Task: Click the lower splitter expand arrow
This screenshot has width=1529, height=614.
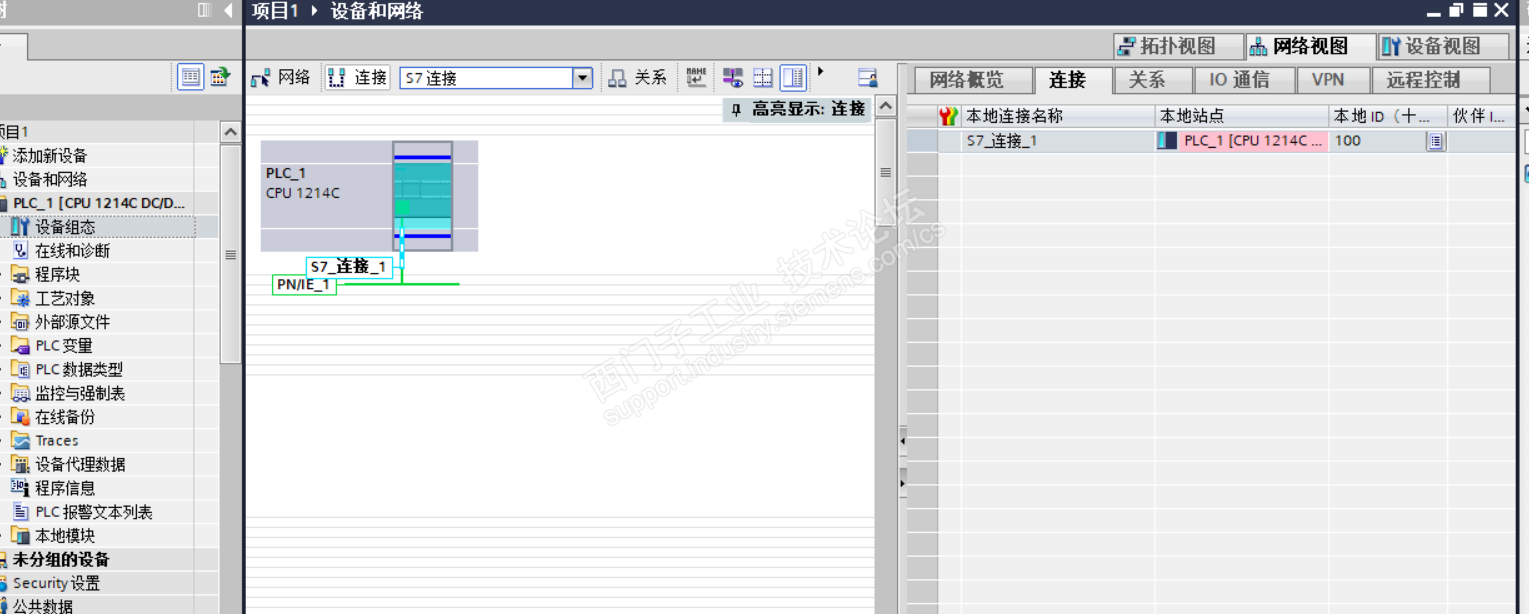Action: (902, 483)
